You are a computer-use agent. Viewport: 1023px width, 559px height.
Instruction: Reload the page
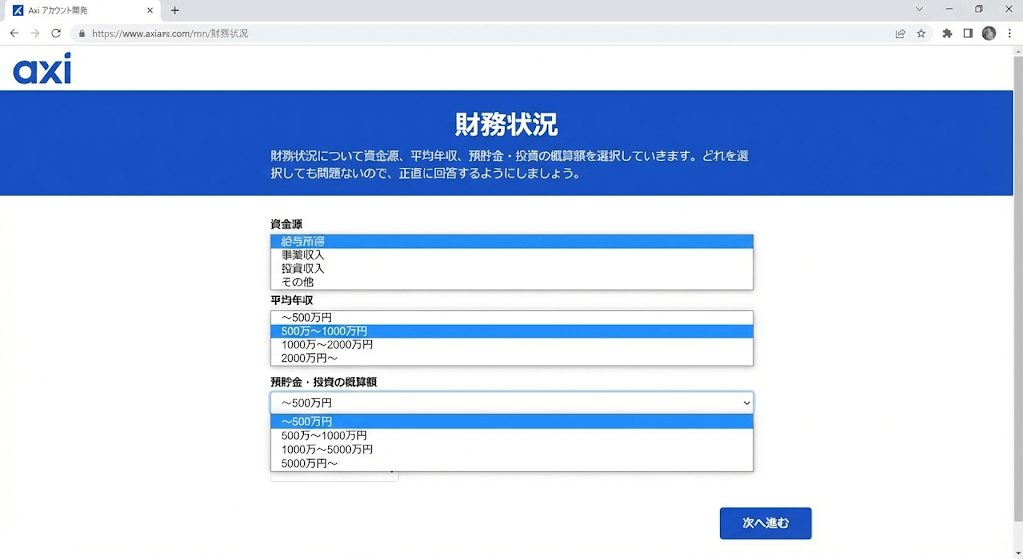(x=56, y=33)
